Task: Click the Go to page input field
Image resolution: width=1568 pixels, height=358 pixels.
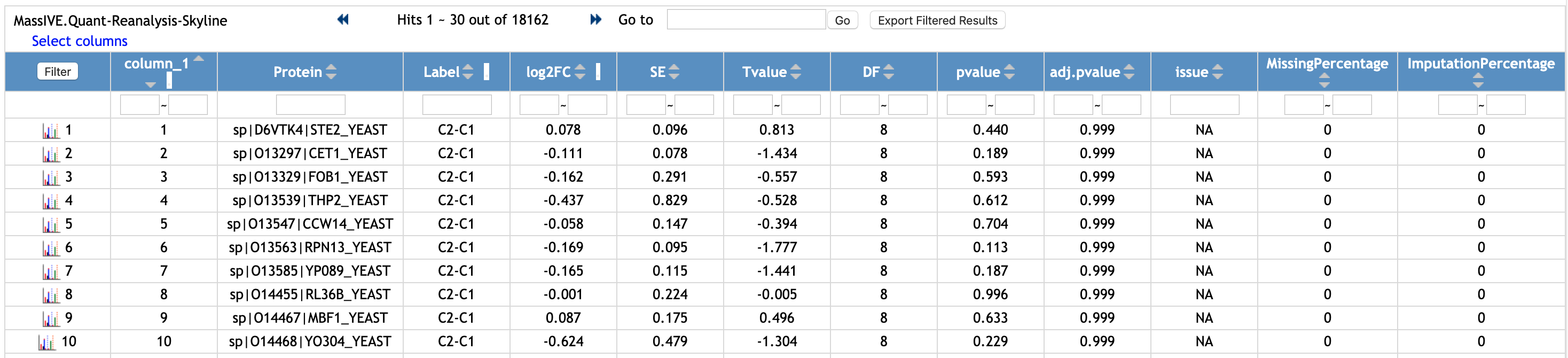Action: (746, 20)
